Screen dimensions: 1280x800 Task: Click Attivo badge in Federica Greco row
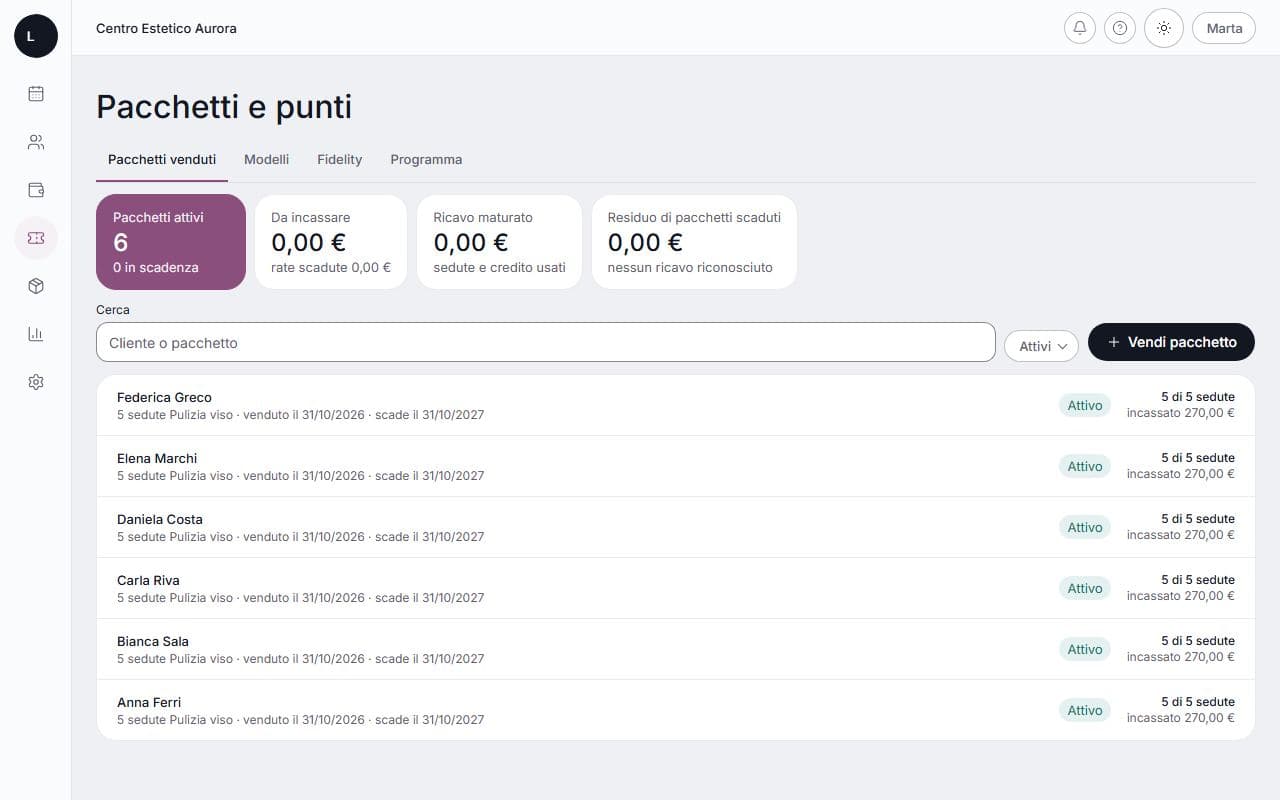coord(1085,405)
